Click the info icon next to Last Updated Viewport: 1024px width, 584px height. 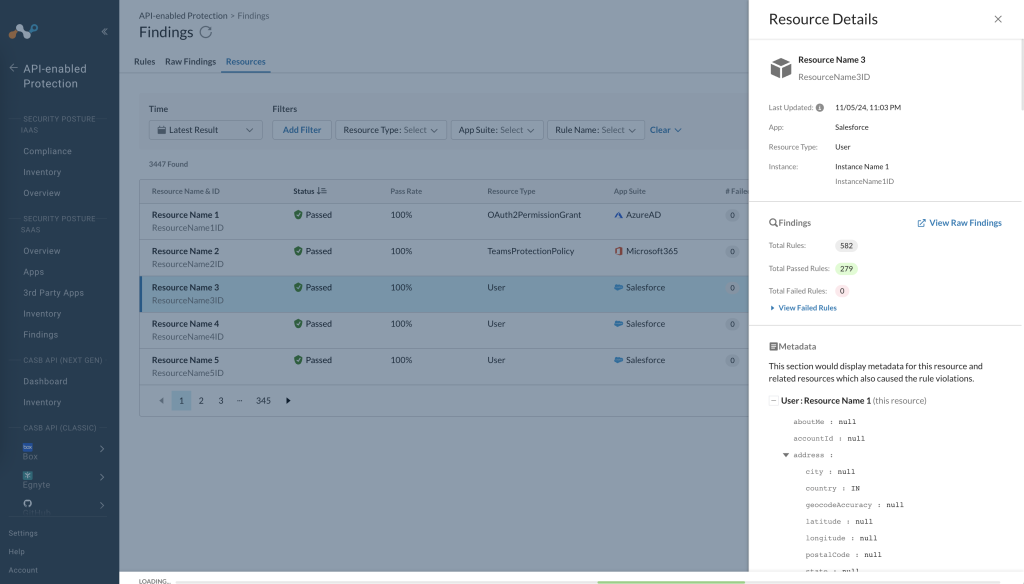click(x=820, y=108)
